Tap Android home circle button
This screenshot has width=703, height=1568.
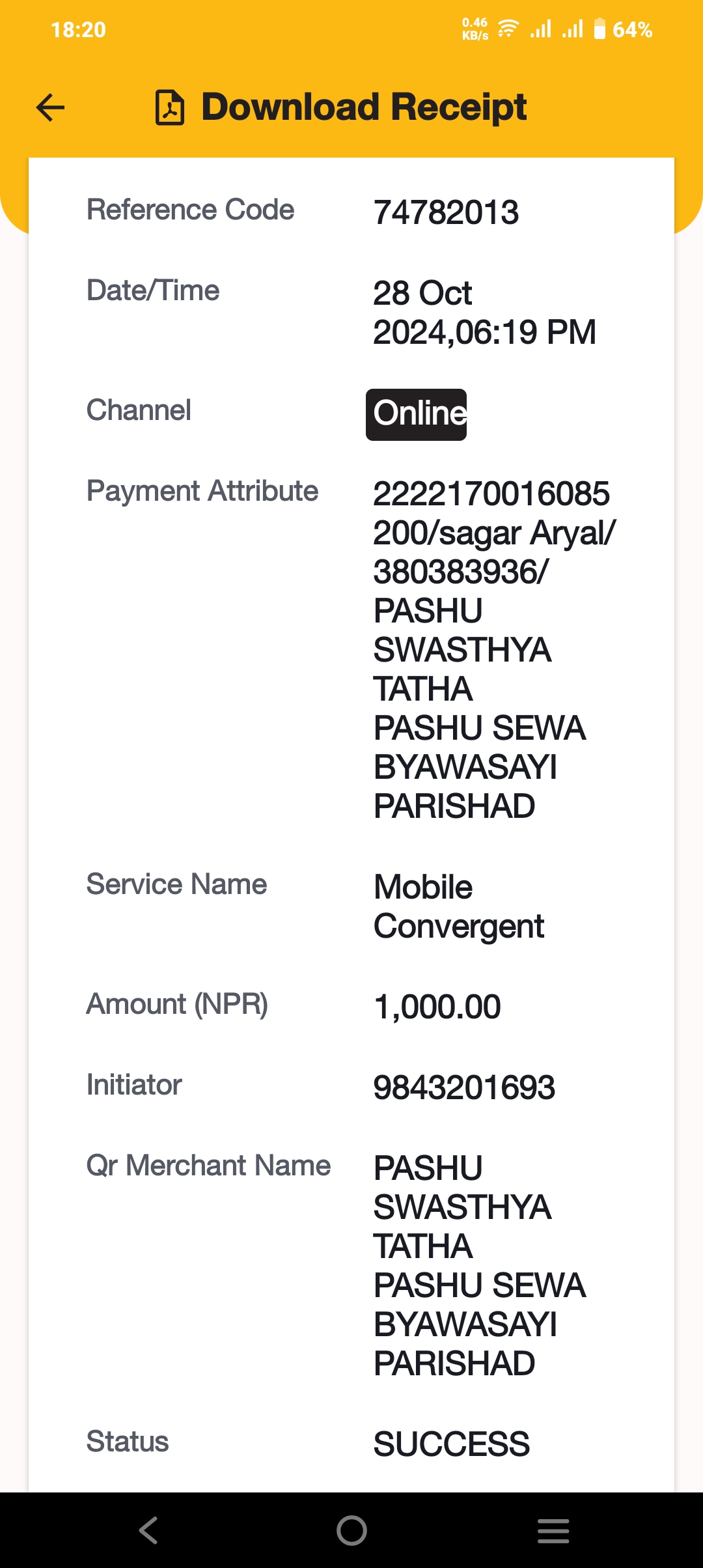click(351, 1530)
